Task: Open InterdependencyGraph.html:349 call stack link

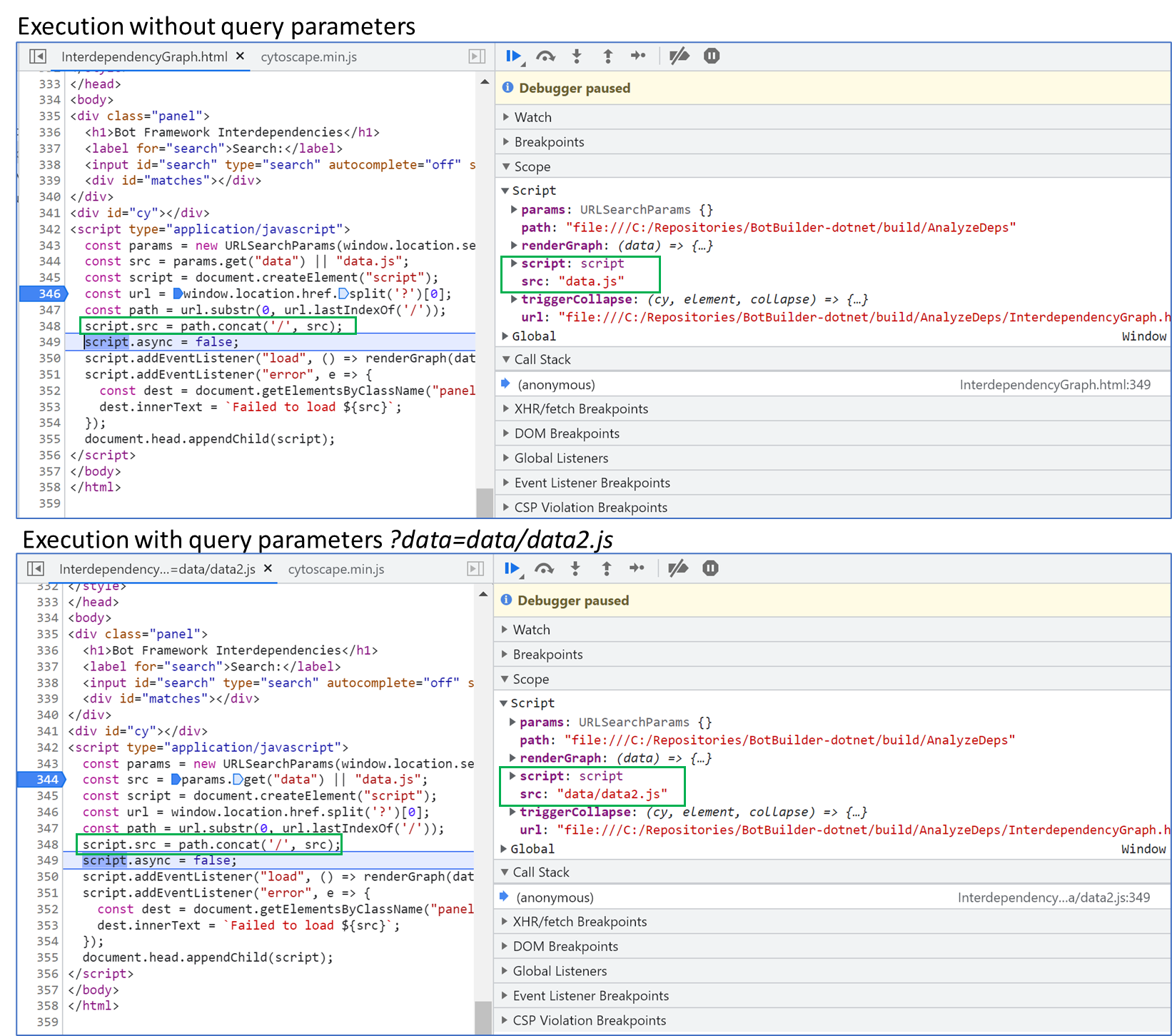Action: click(x=1055, y=385)
